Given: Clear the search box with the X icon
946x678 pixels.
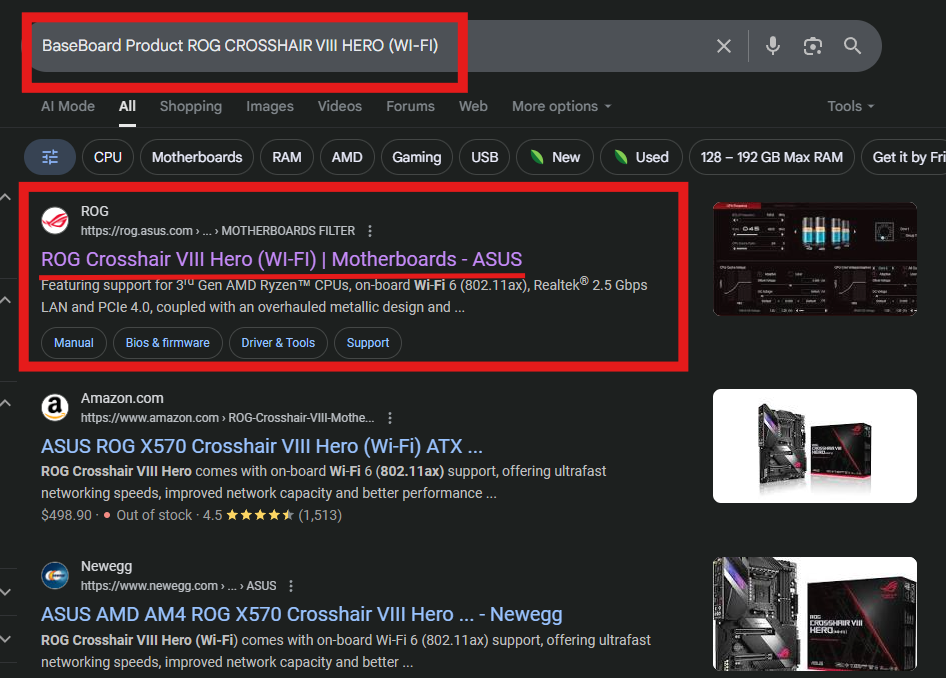Looking at the screenshot, I should 723,46.
